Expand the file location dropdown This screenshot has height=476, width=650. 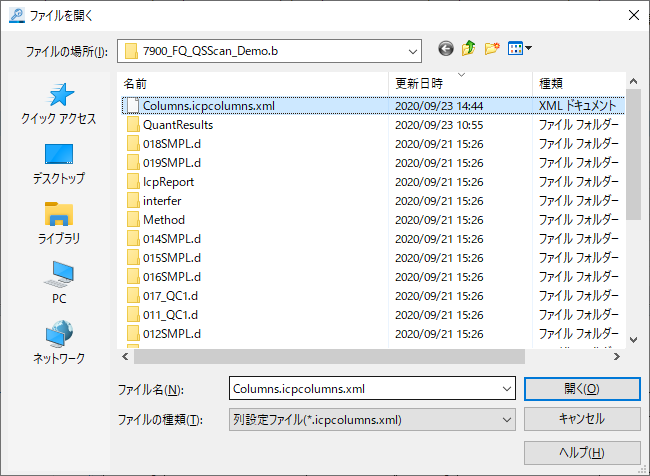click(x=412, y=51)
